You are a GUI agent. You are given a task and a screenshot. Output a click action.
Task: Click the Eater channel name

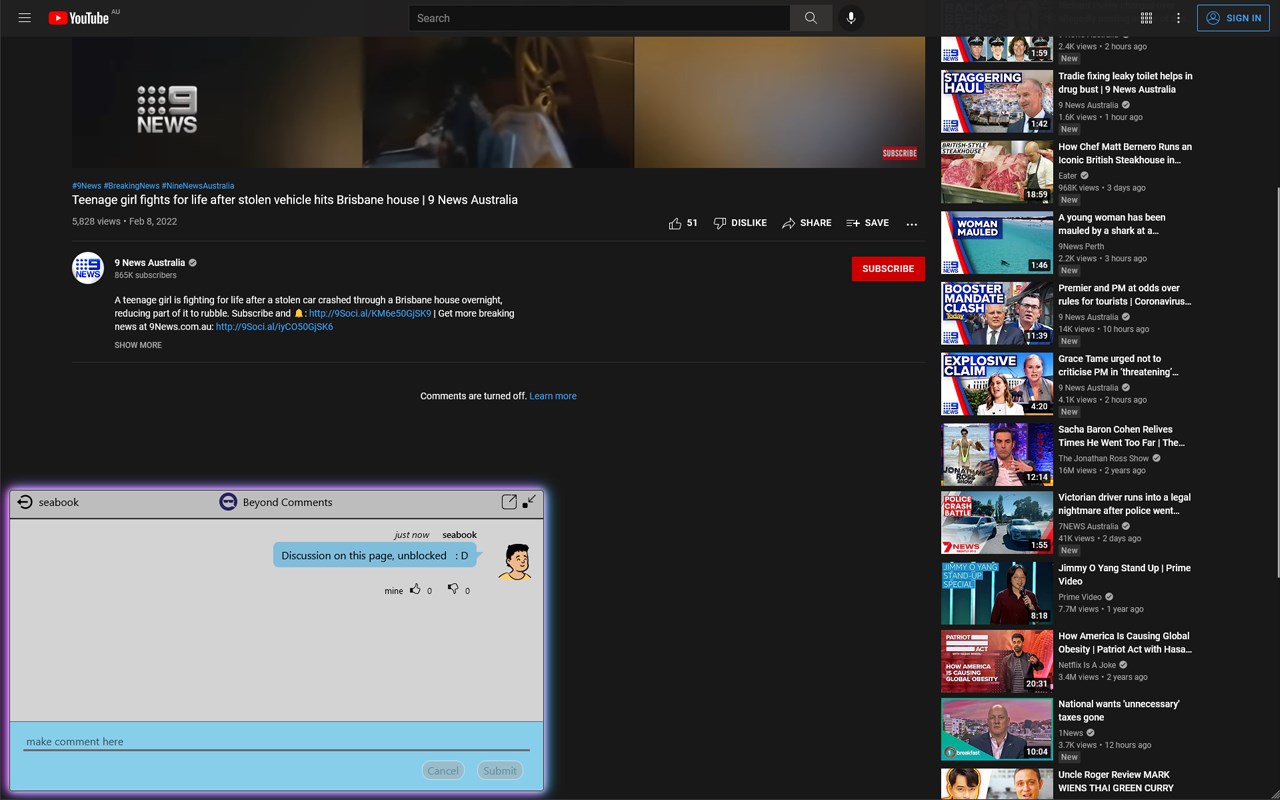1068,176
